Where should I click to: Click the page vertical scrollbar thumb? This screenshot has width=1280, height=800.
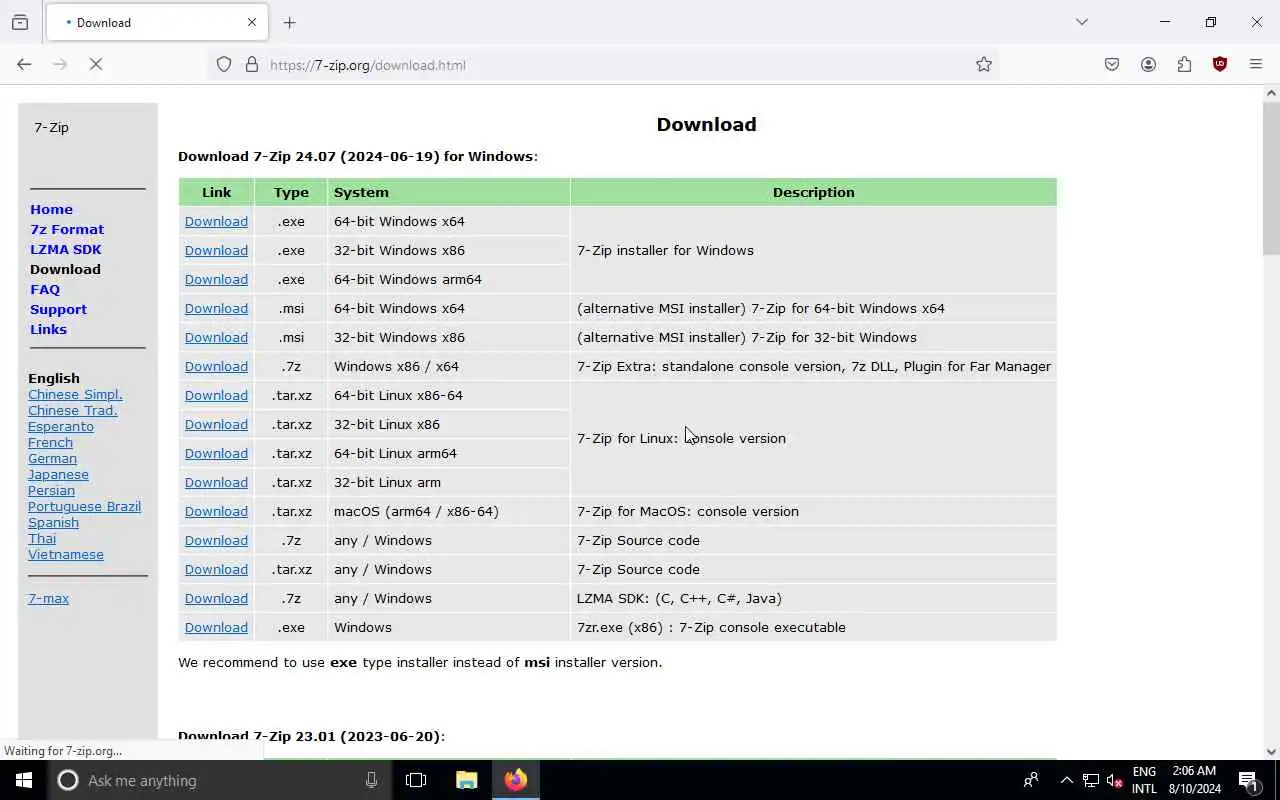[1271, 178]
